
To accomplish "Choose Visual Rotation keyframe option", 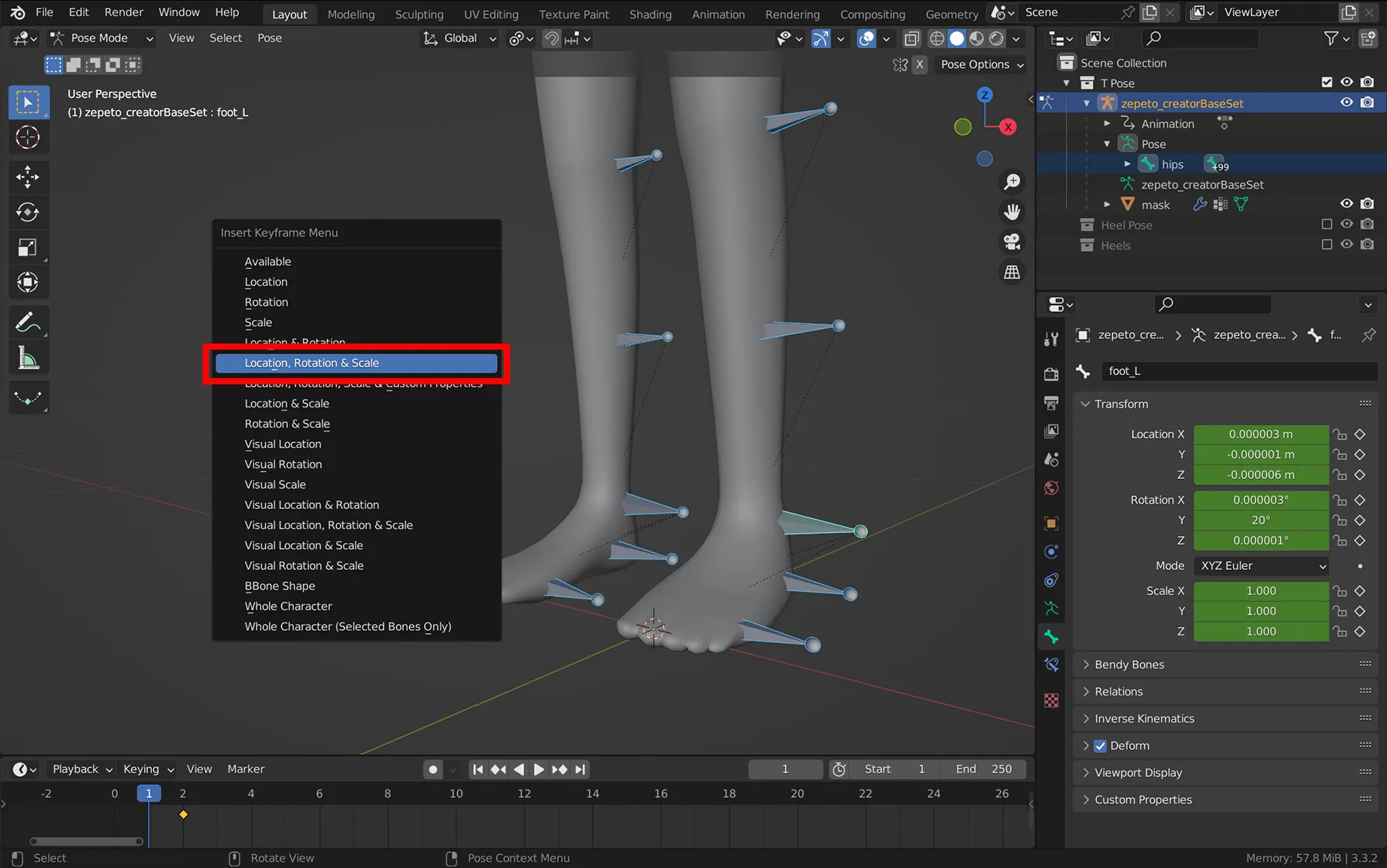I will coord(357,464).
